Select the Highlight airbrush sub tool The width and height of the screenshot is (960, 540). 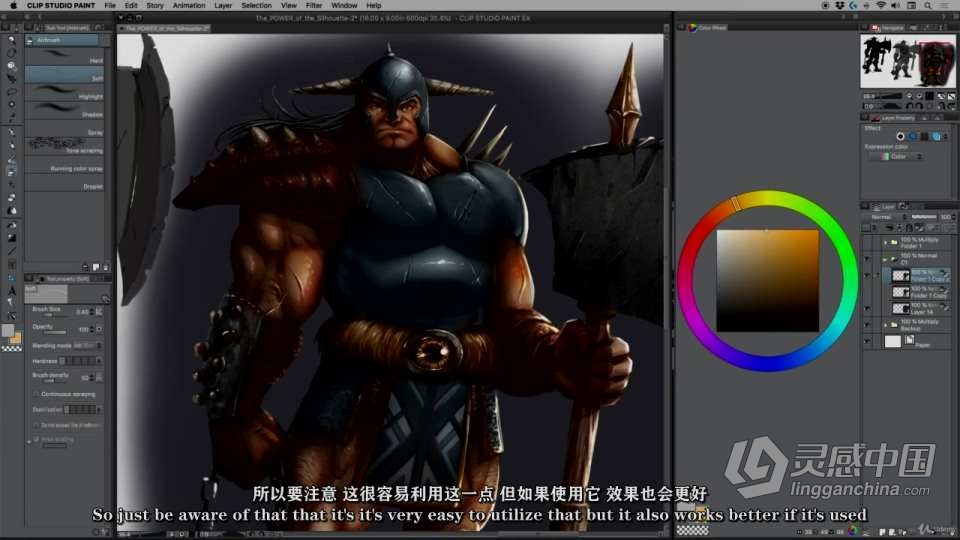(x=64, y=93)
